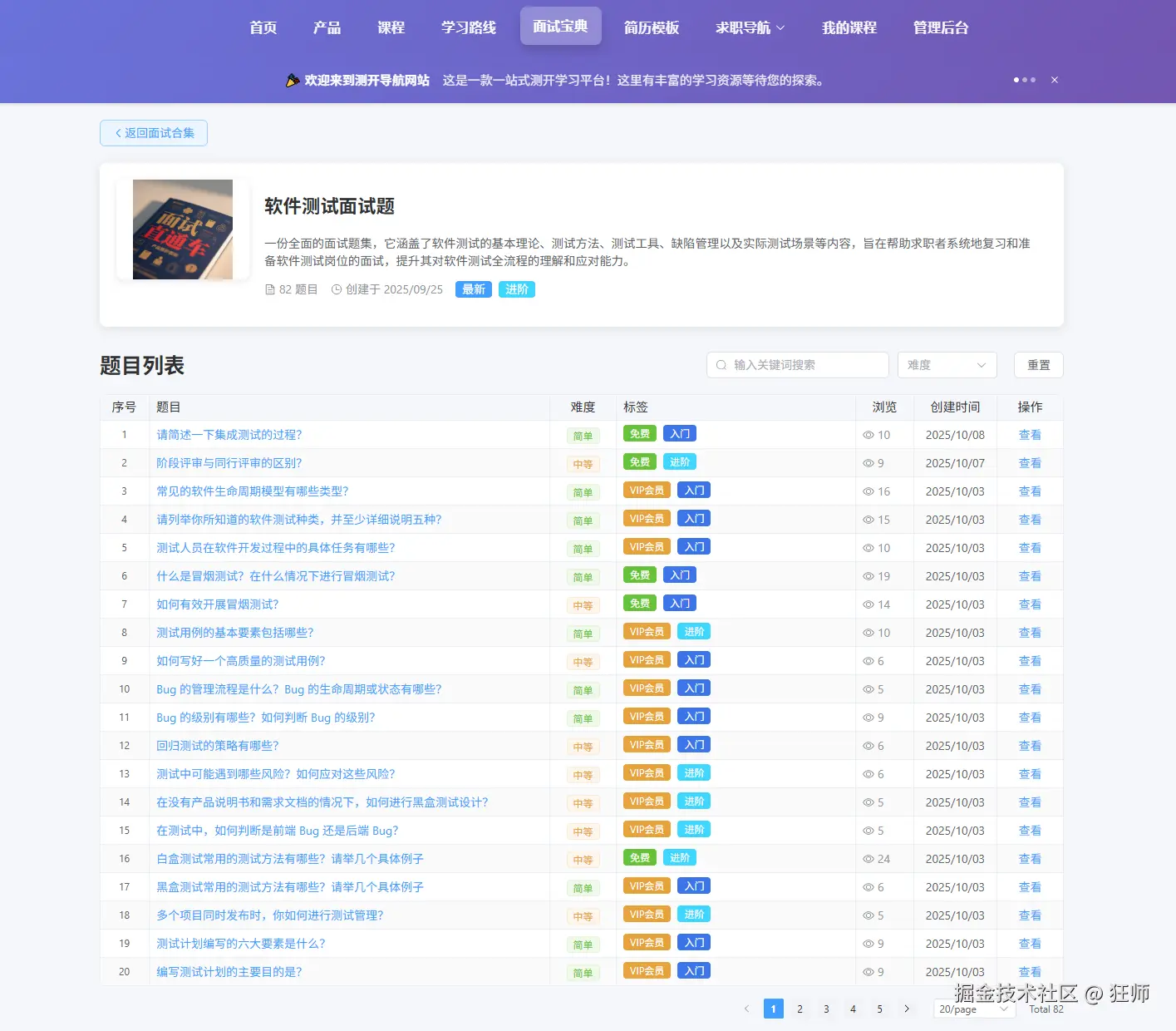Go to page 3

point(826,1009)
